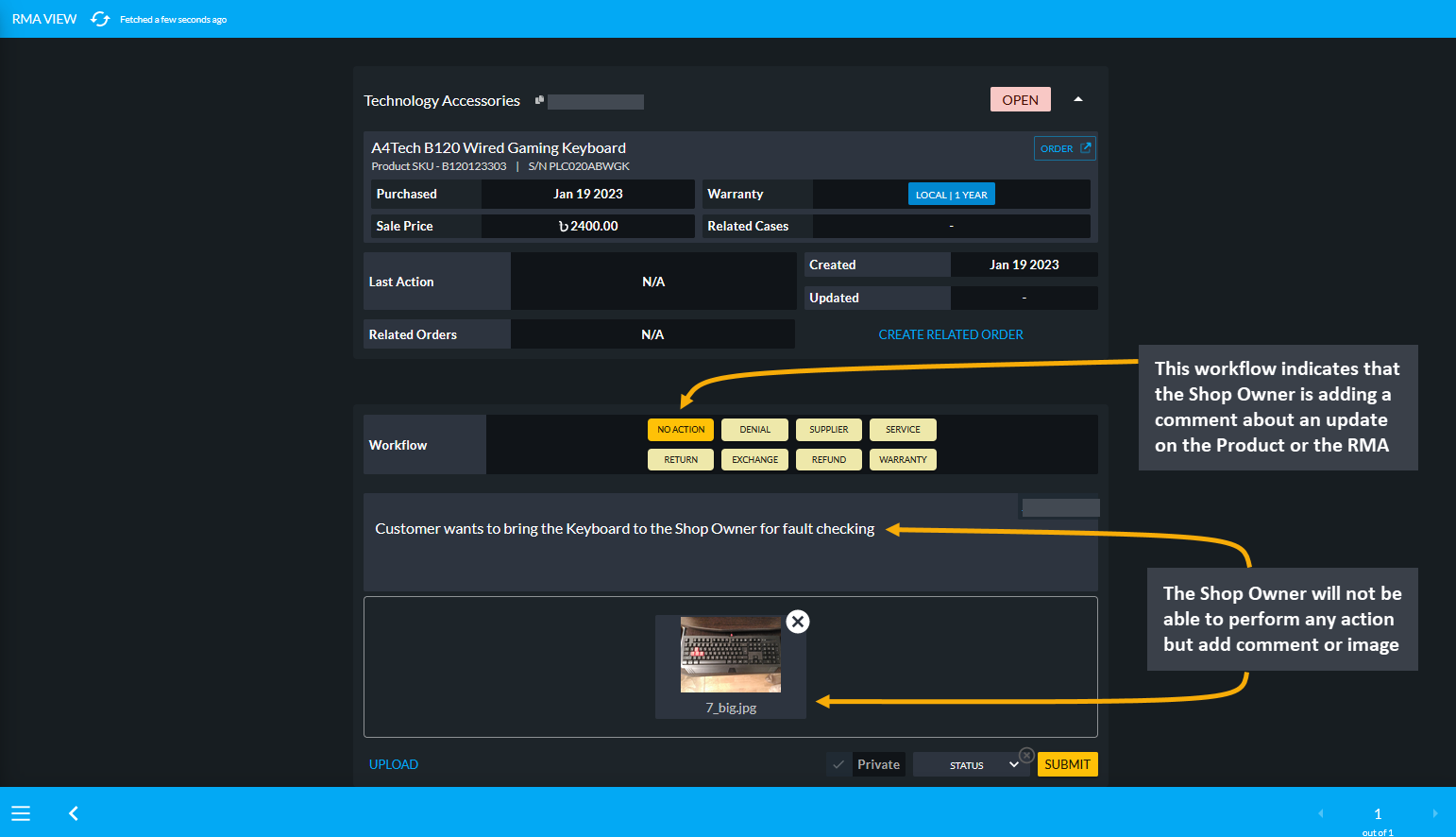This screenshot has width=1456, height=837.
Task: Remove the 7_big.jpg attachment with X icon
Action: click(798, 622)
